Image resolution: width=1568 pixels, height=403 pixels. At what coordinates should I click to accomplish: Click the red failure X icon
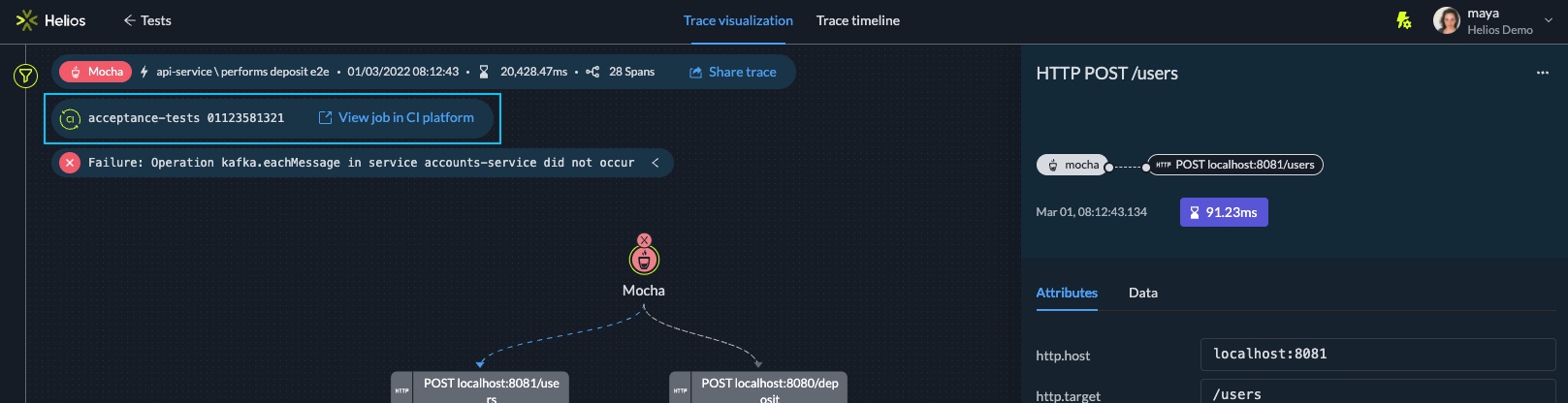tap(70, 163)
